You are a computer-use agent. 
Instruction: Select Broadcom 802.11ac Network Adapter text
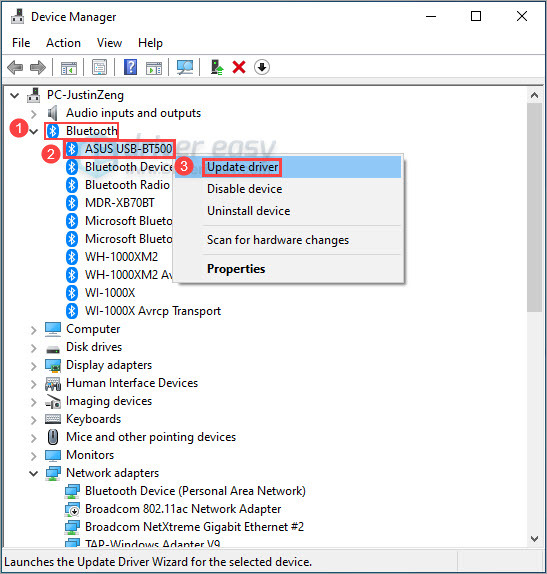click(183, 509)
